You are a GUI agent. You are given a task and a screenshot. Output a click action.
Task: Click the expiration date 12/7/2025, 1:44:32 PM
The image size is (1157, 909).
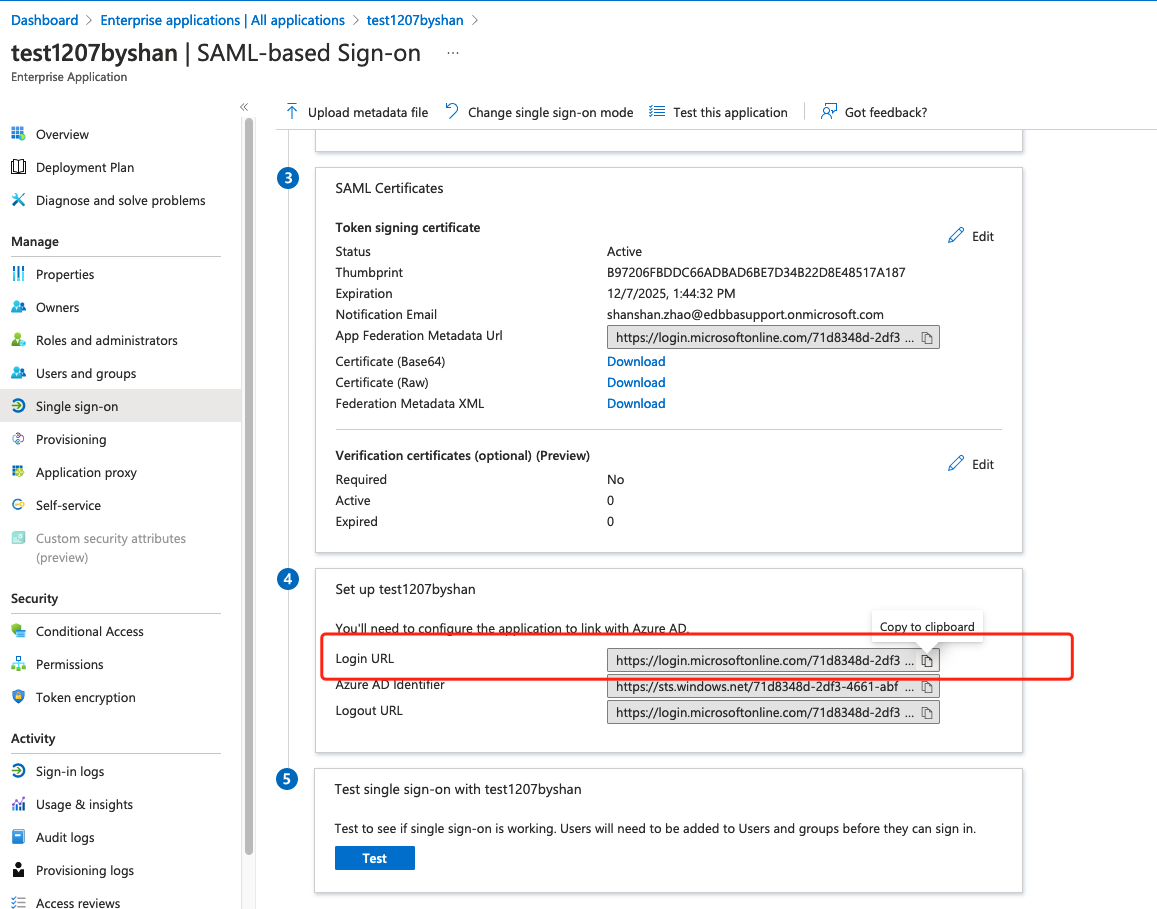click(671, 294)
